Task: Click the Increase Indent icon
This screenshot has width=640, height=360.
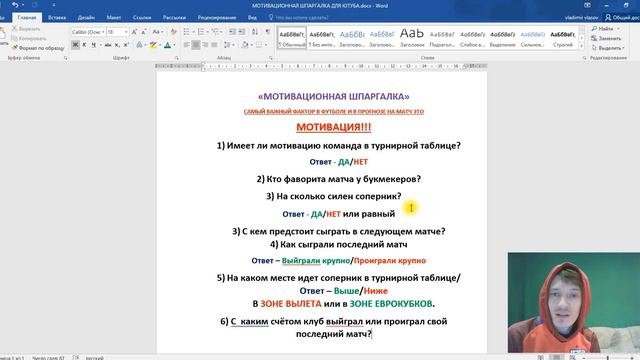Action: click(242, 32)
